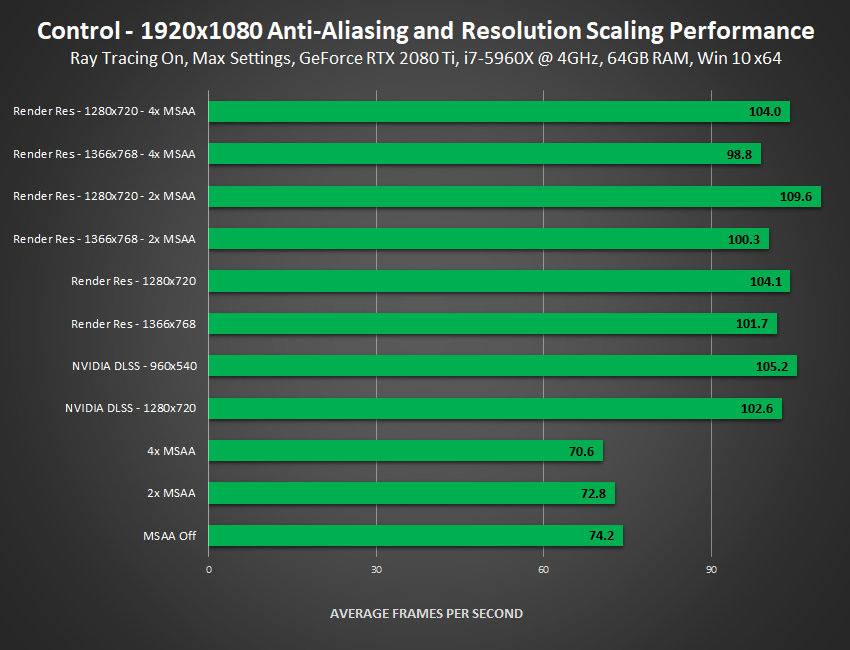Click the 102.6 value on the bar

757,409
